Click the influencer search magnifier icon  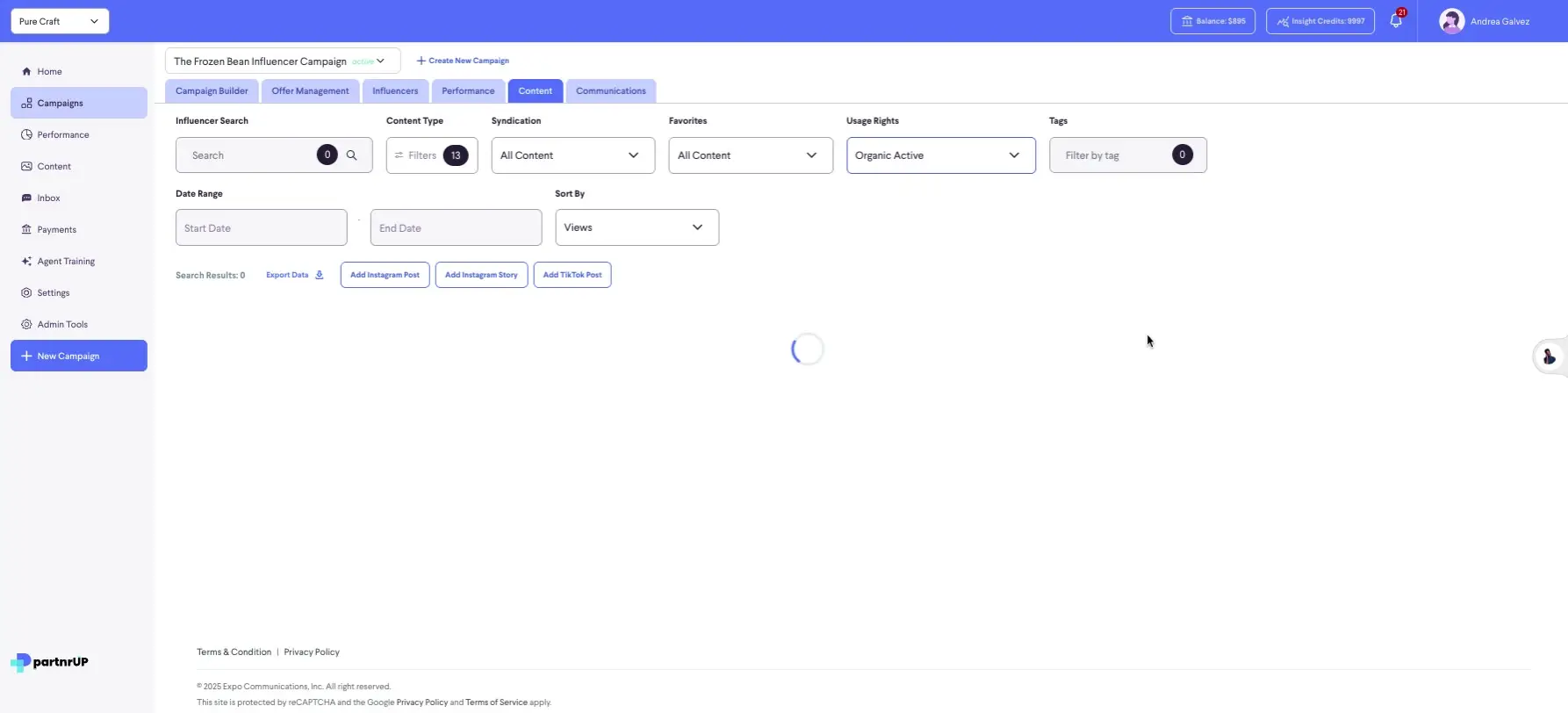coord(351,155)
